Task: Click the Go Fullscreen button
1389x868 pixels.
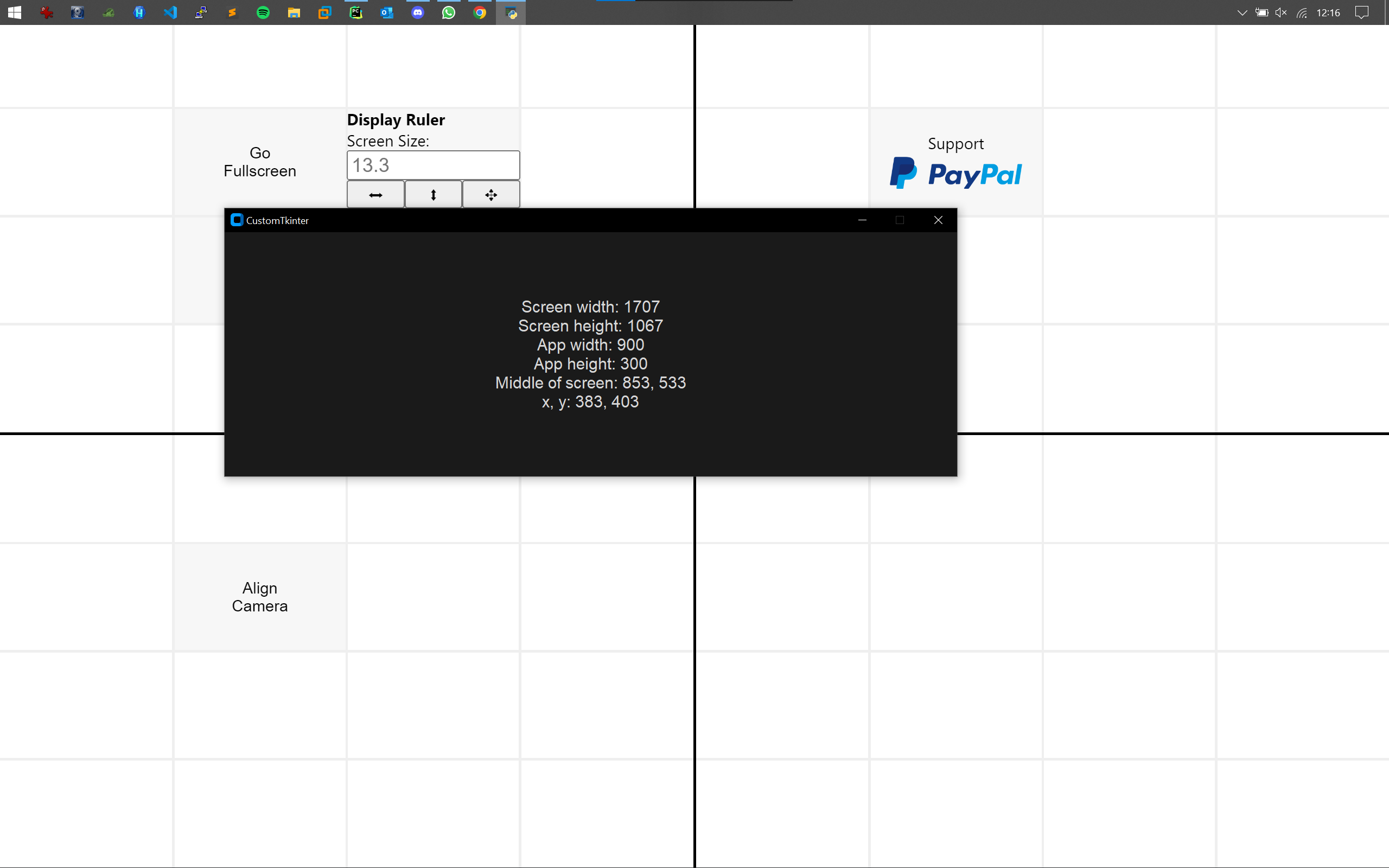Action: click(x=259, y=161)
